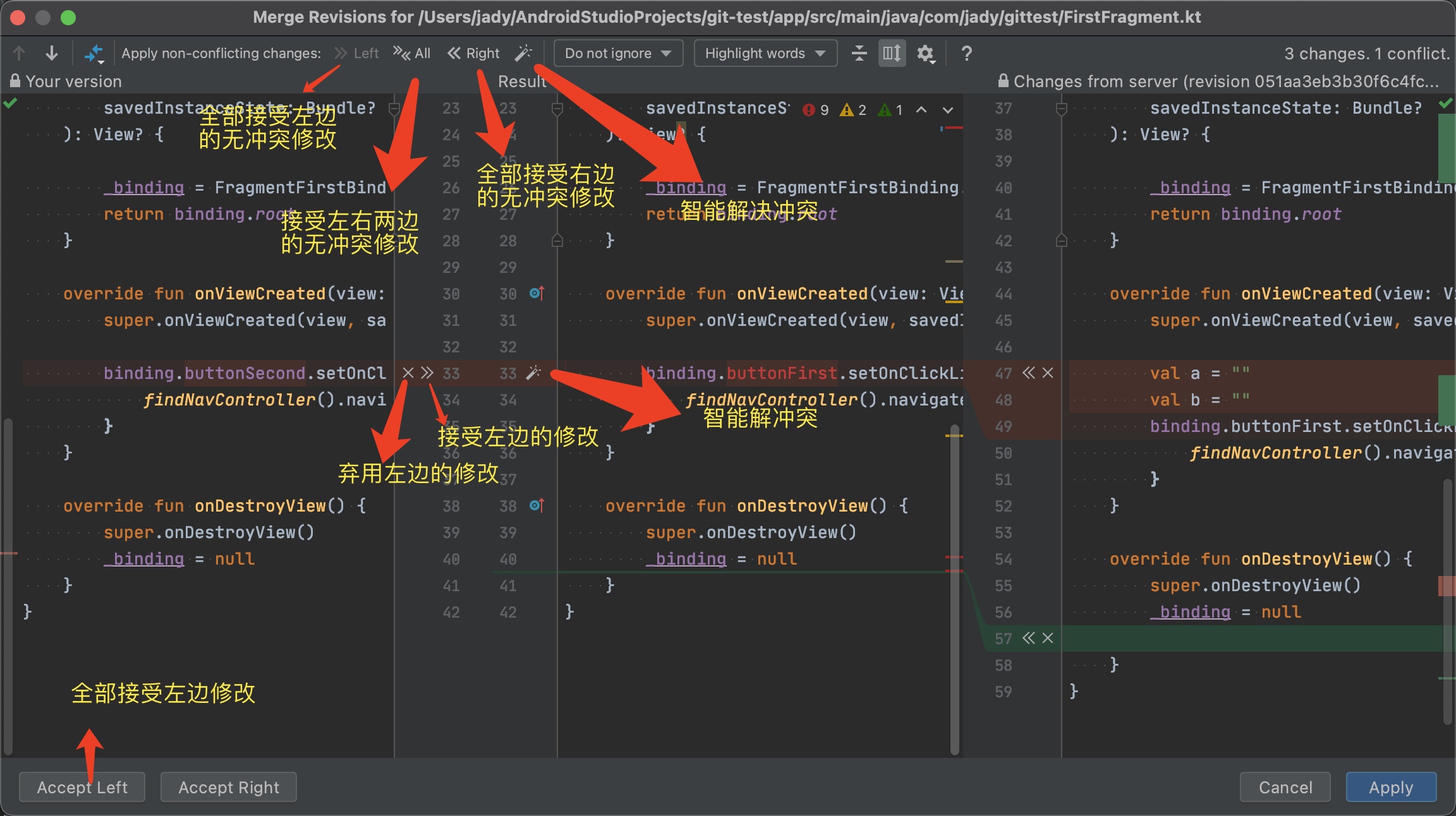
Task: Apply all non-conflicting changes via 'All'
Action: pyautogui.click(x=412, y=54)
